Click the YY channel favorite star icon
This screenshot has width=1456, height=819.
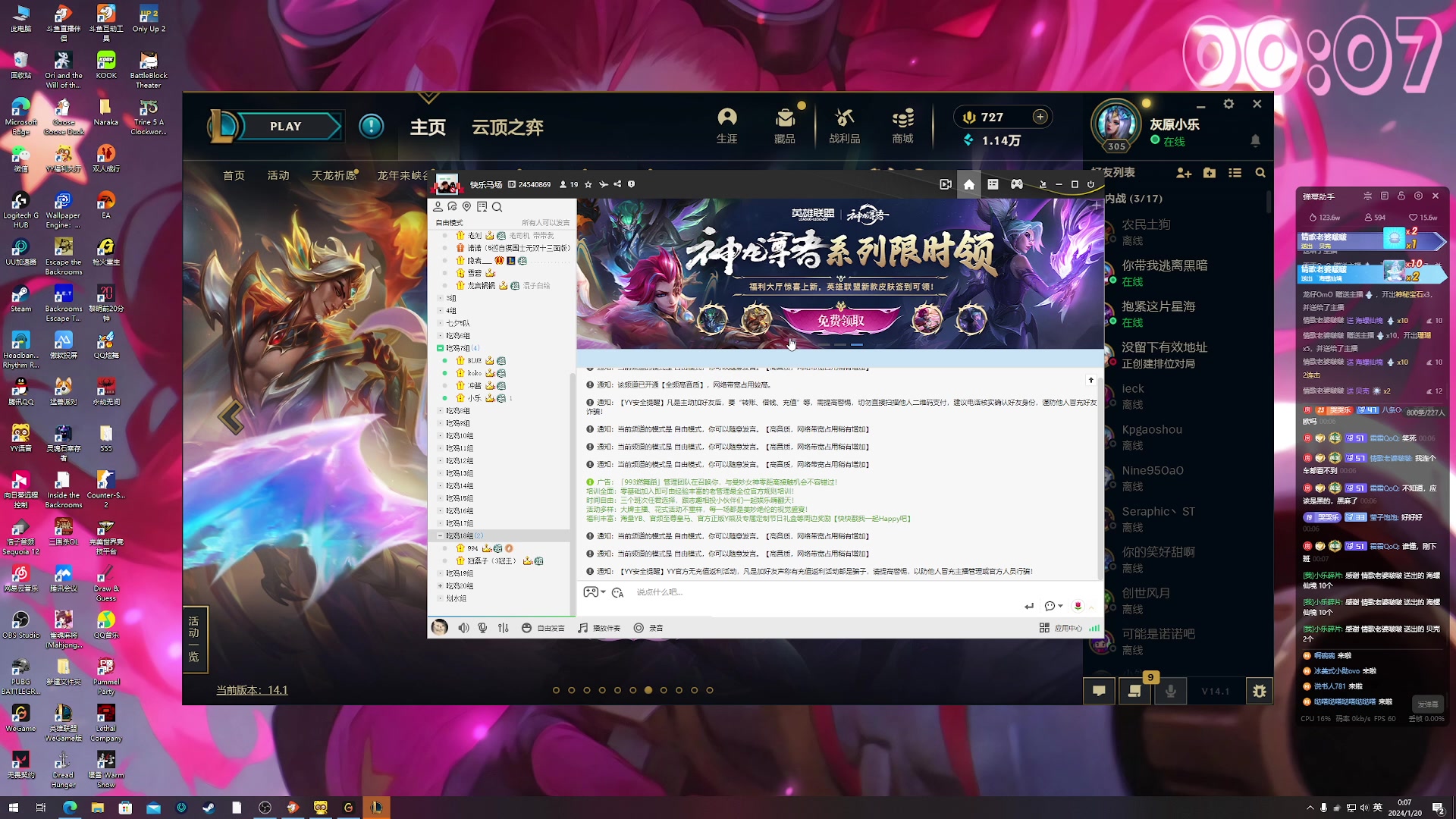[x=588, y=184]
